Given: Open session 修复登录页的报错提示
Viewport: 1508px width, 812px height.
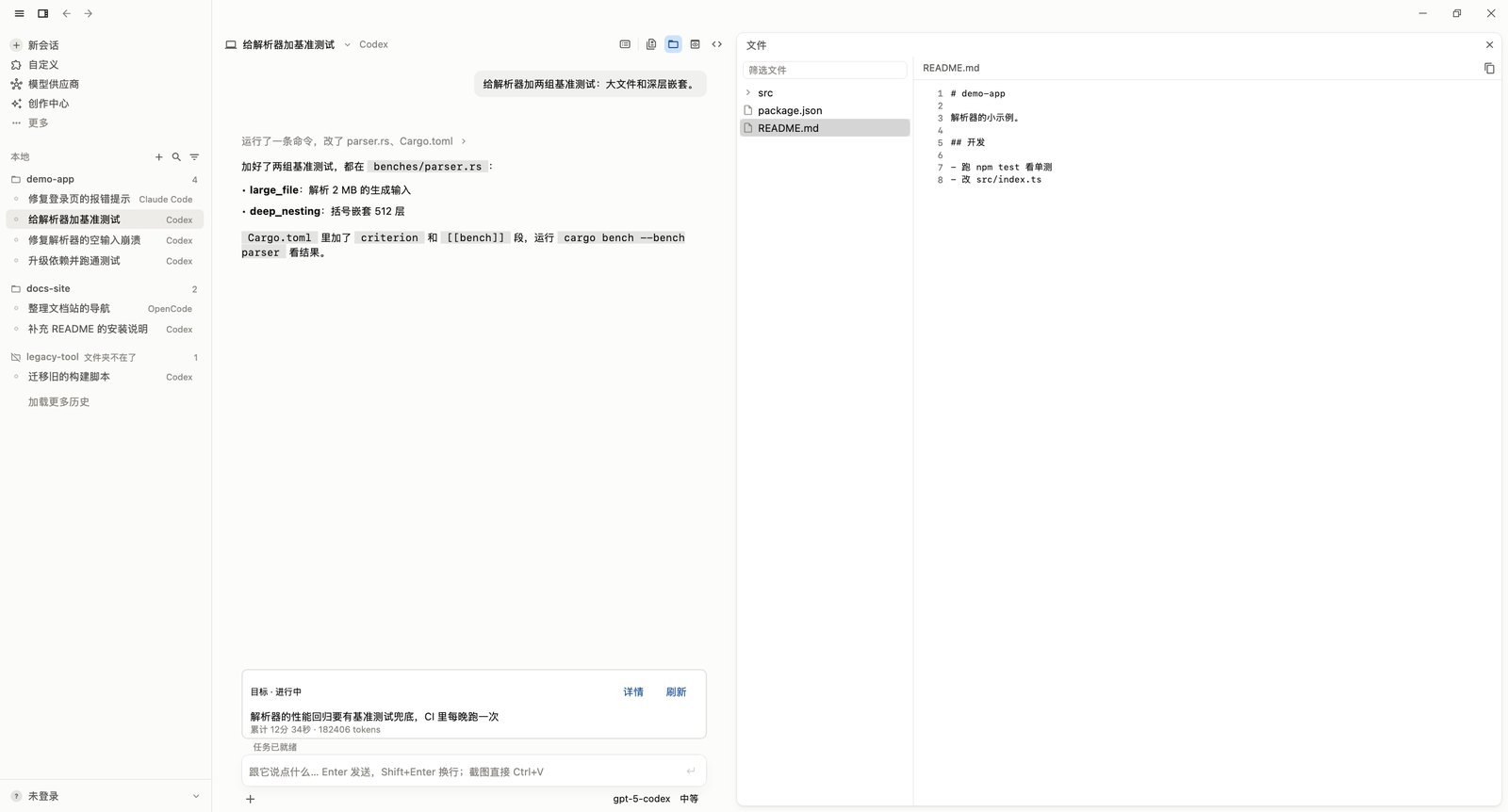Looking at the screenshot, I should pos(105,199).
